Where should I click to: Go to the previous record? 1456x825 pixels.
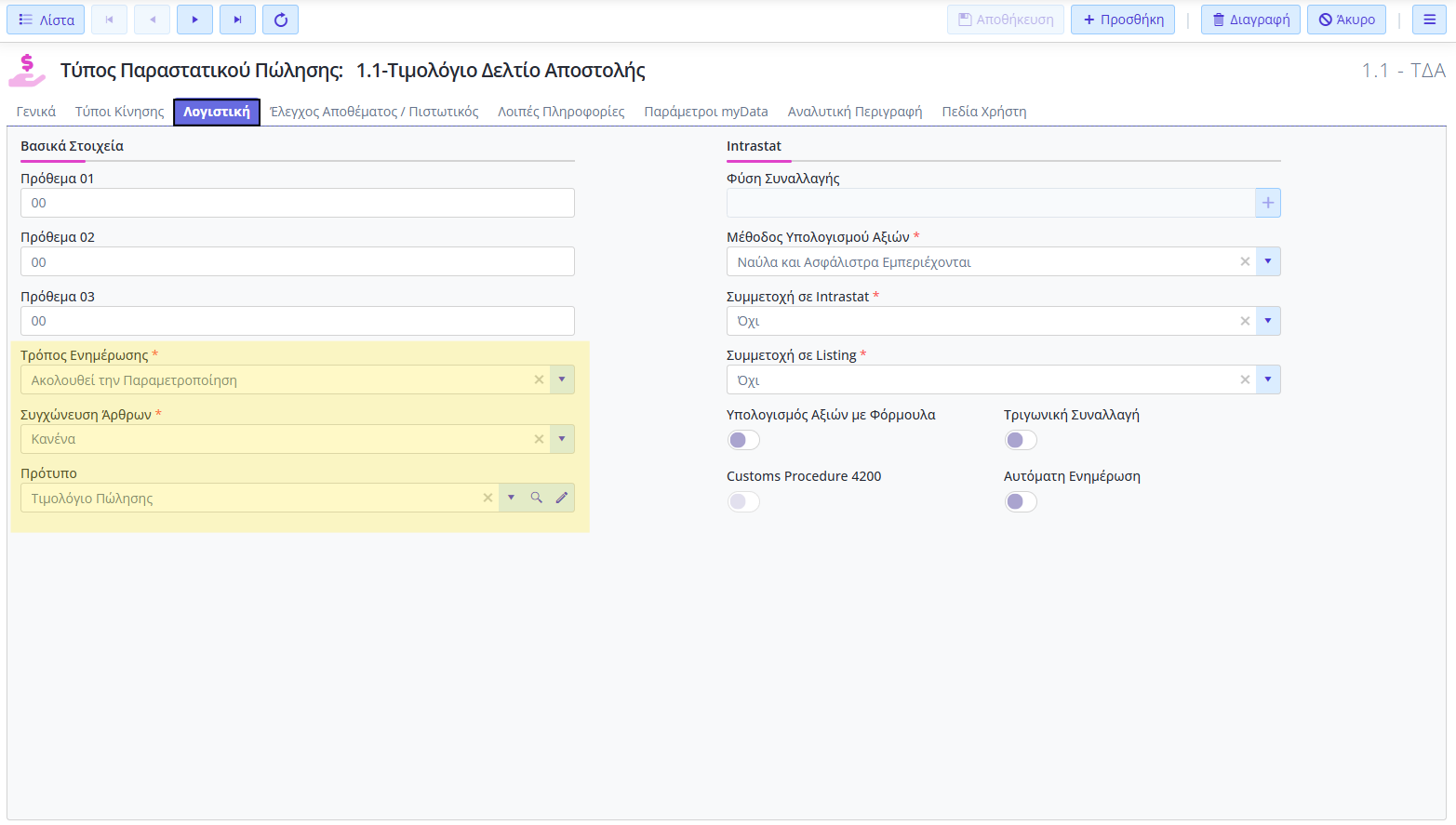click(152, 20)
